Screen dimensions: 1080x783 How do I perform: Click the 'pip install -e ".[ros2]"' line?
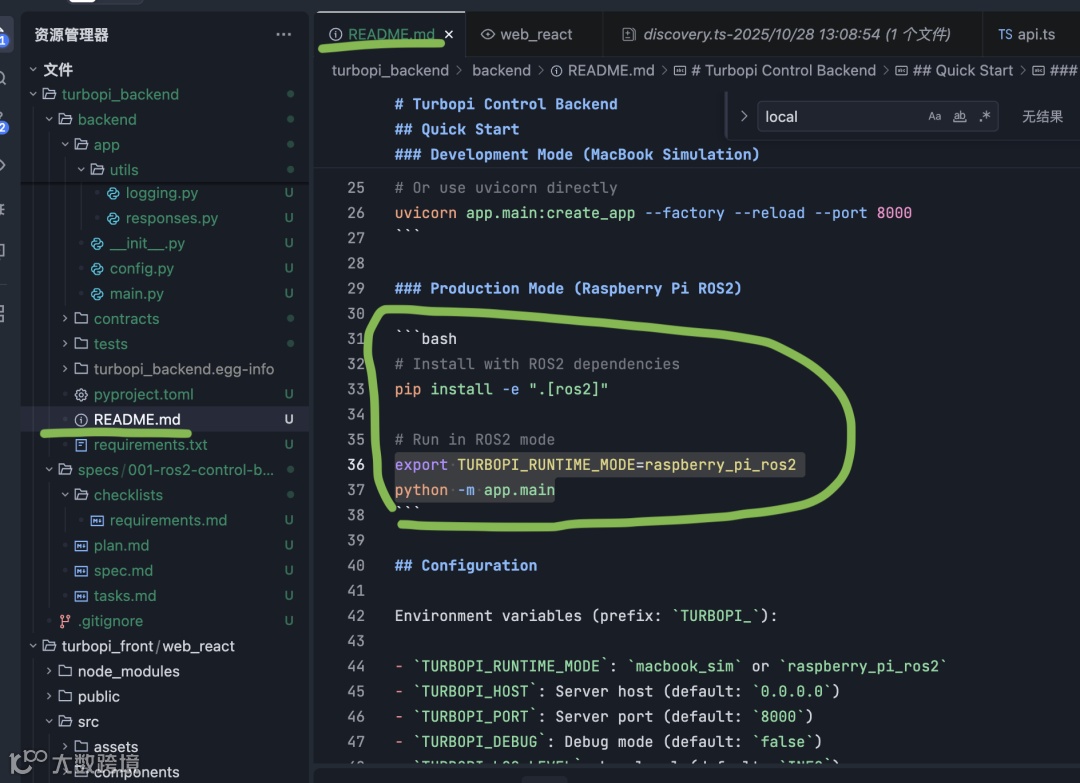coord(501,389)
